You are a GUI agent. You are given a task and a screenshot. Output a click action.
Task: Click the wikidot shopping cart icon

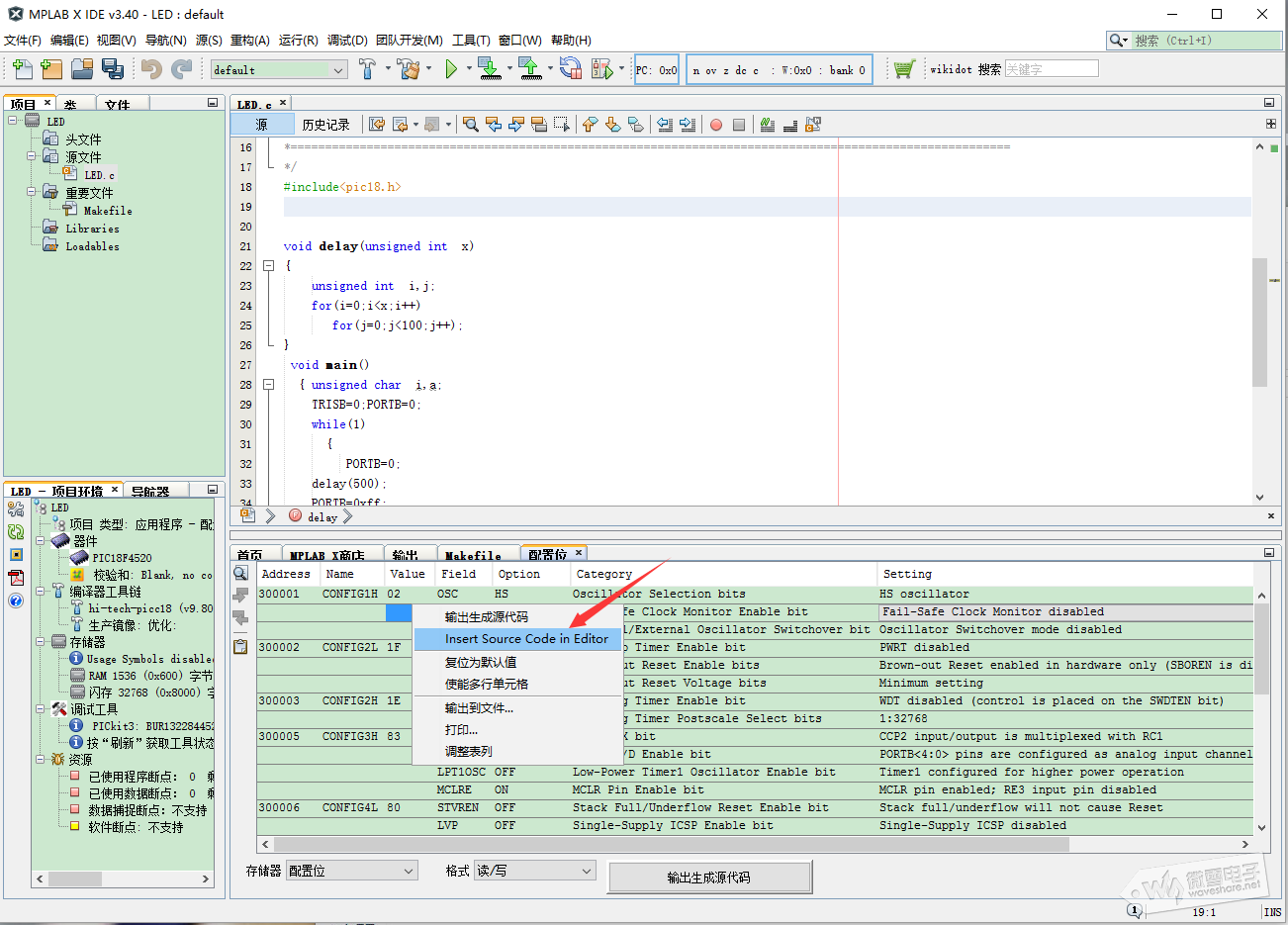click(904, 68)
